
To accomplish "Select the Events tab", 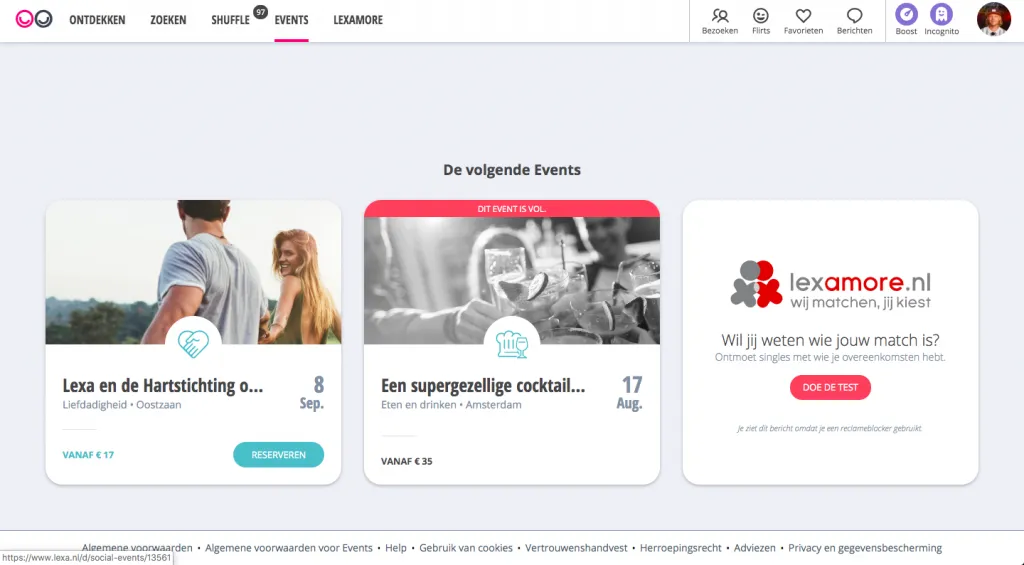I will [291, 20].
